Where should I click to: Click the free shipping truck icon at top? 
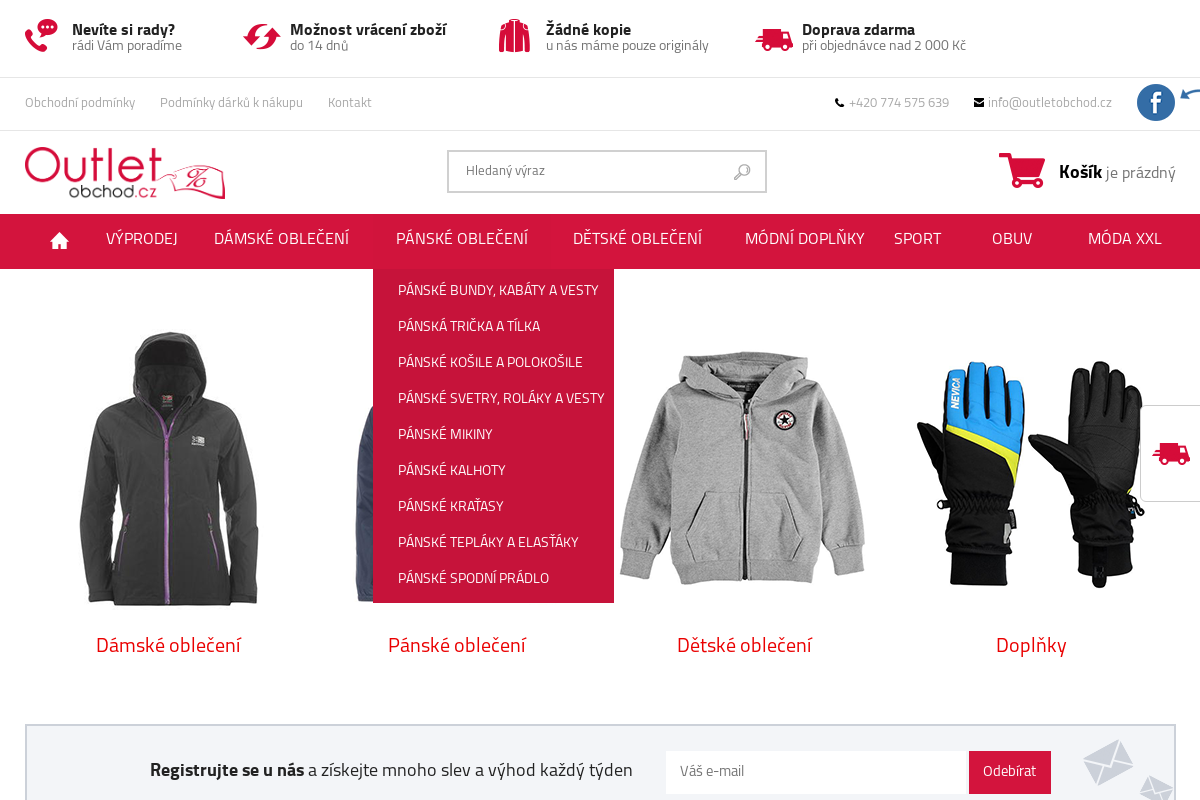pyautogui.click(x=774, y=39)
